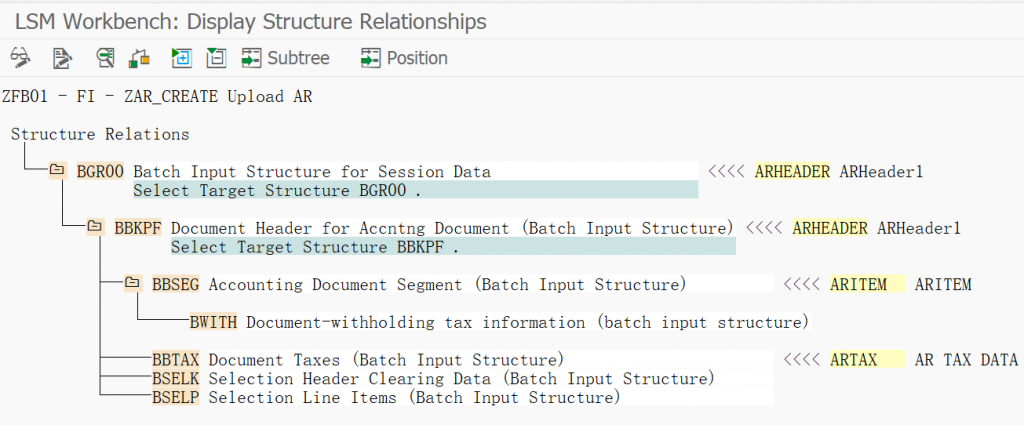Image resolution: width=1024 pixels, height=425 pixels.
Task: Click the collapse all nodes icon
Action: coord(215,58)
